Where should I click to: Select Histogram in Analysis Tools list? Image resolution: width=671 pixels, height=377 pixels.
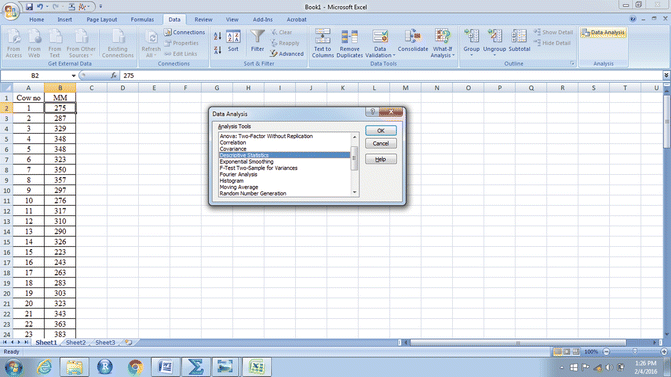(x=284, y=181)
